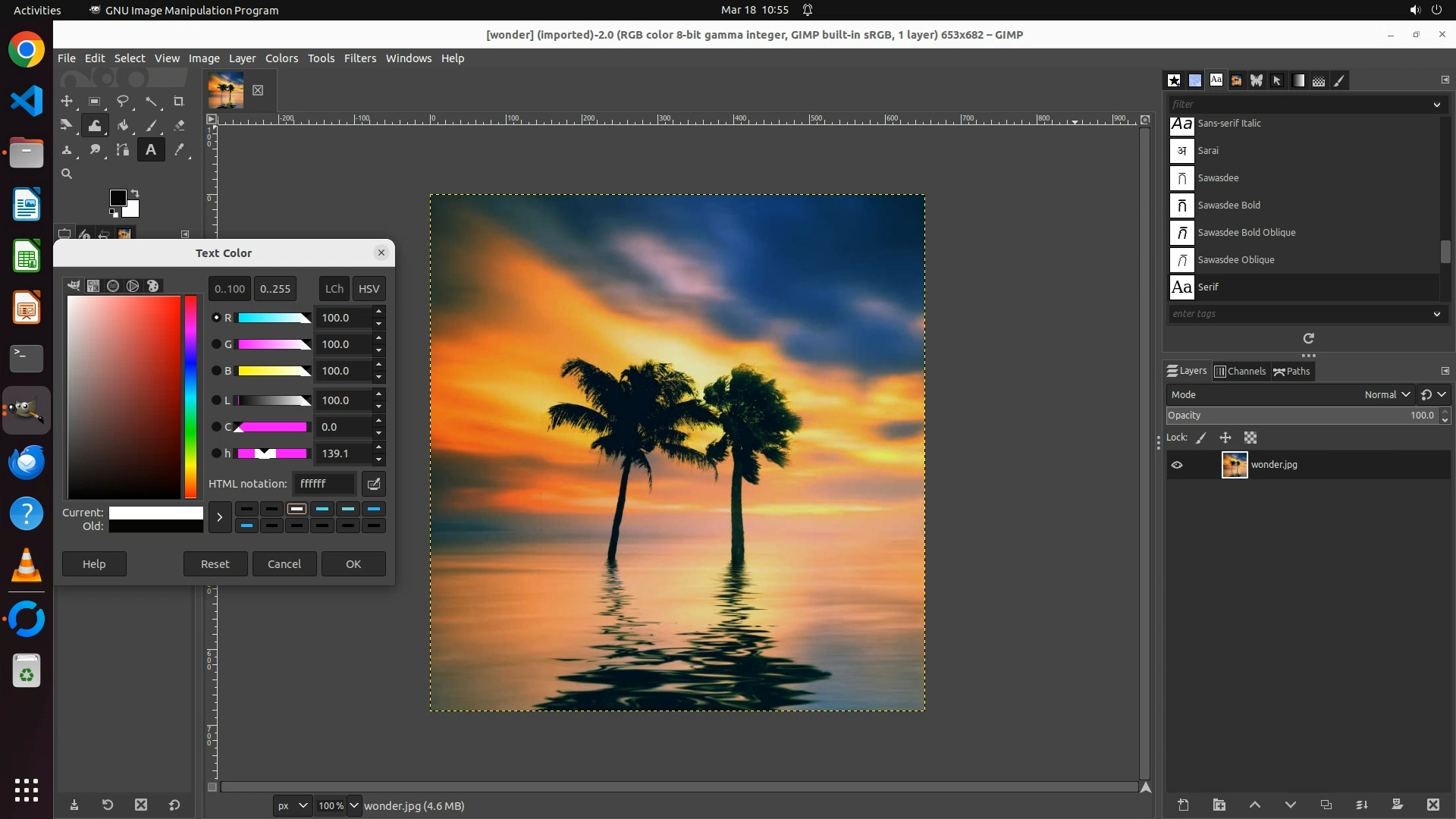
Task: Select the G channel radio button
Action: [216, 344]
